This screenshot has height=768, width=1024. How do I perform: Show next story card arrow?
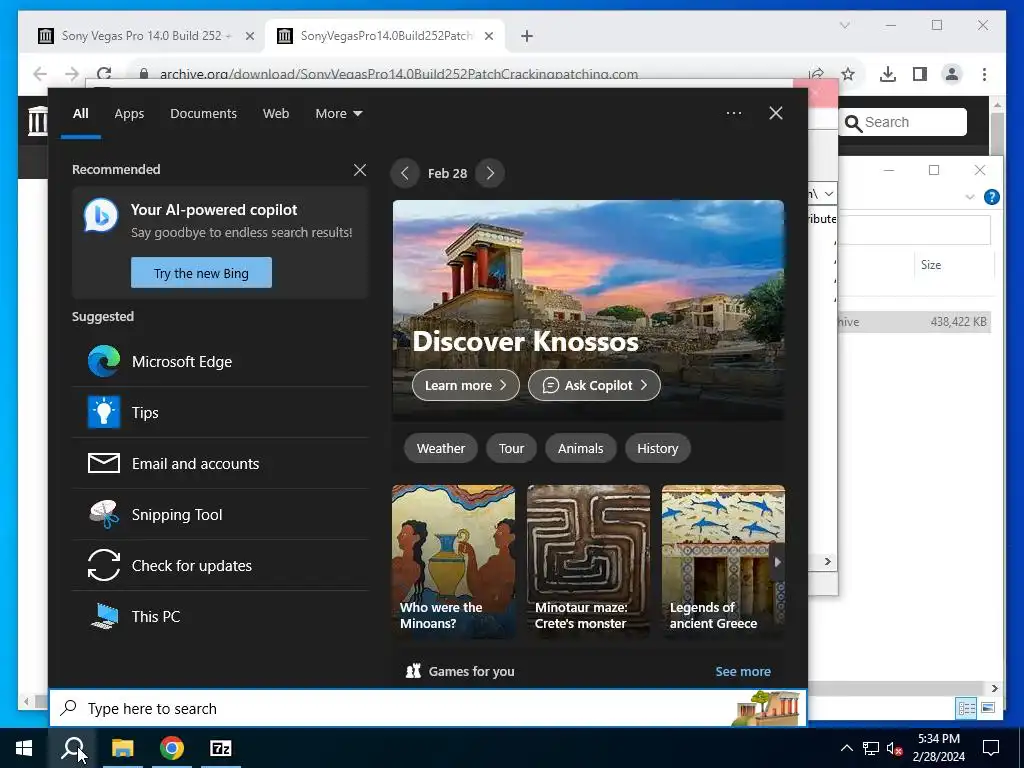click(x=777, y=562)
